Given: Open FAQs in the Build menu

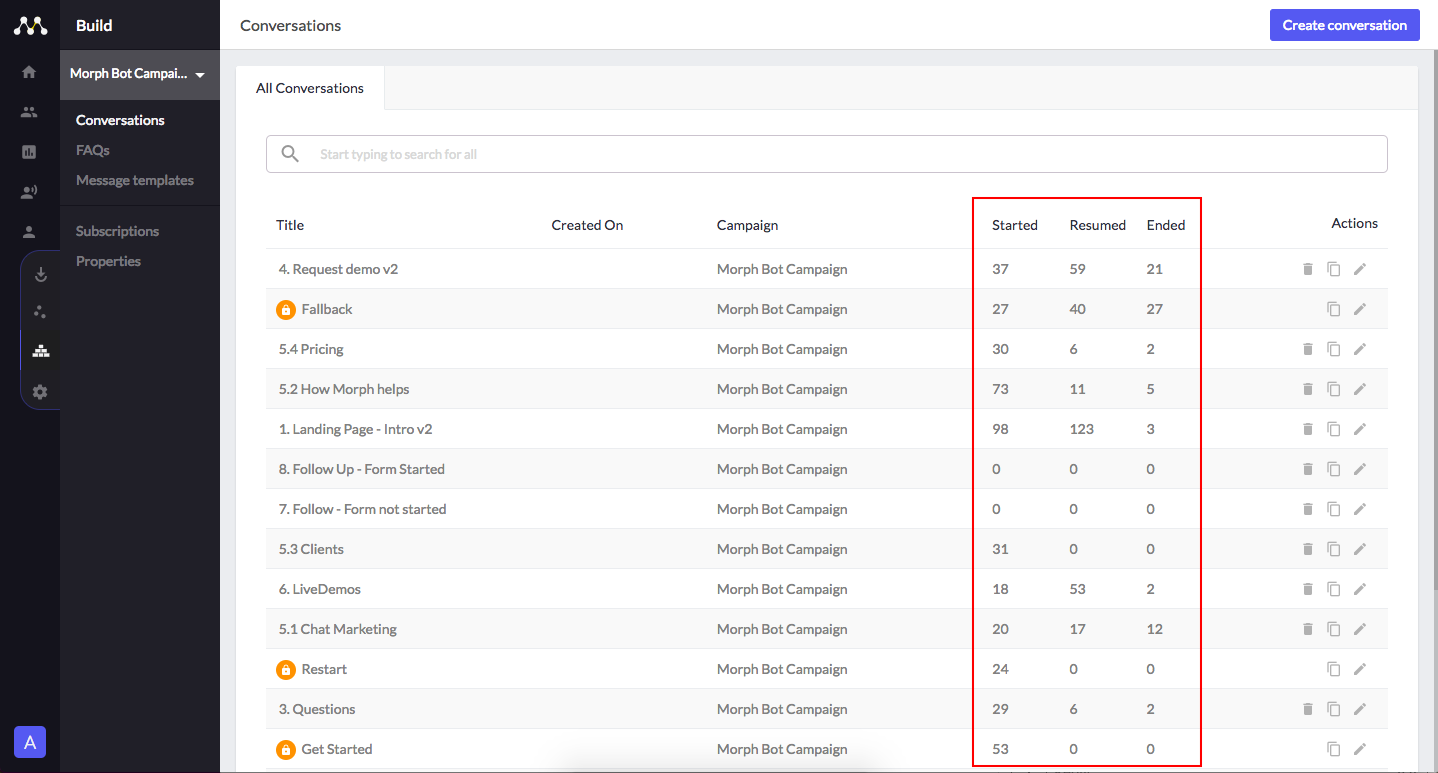Looking at the screenshot, I should [93, 150].
